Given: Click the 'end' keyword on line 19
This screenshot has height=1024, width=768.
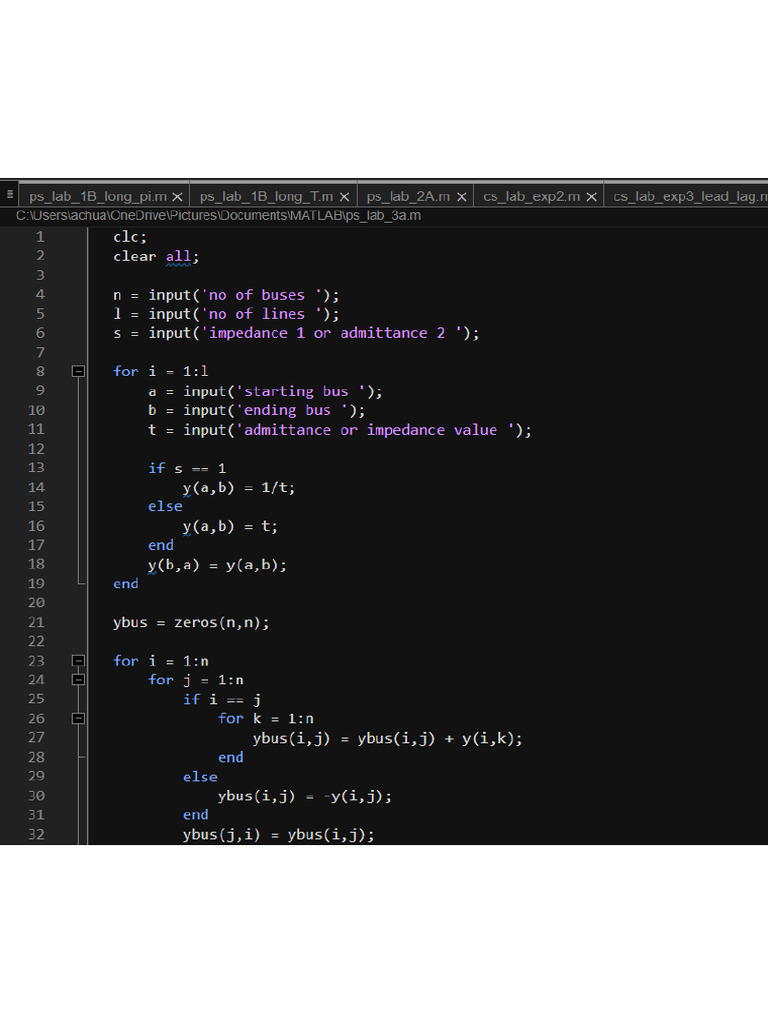Looking at the screenshot, I should (125, 584).
